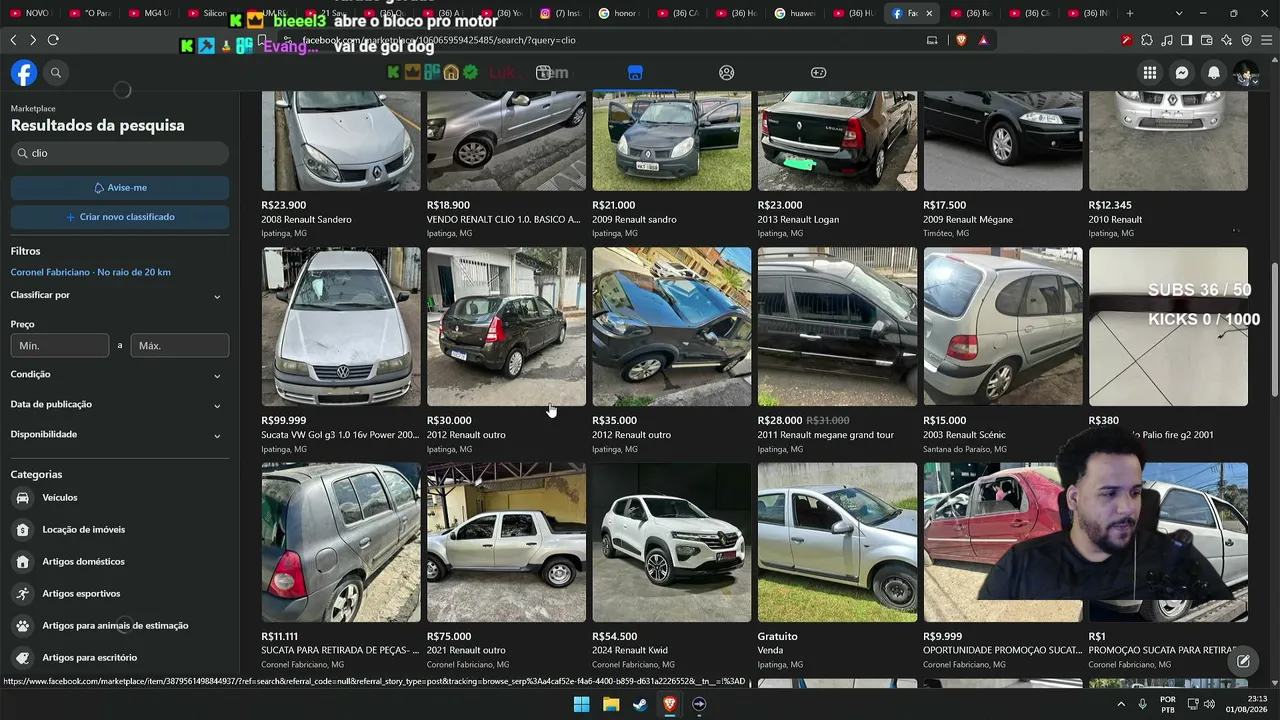
Task: Open the account profile picture menu
Action: (x=1246, y=73)
